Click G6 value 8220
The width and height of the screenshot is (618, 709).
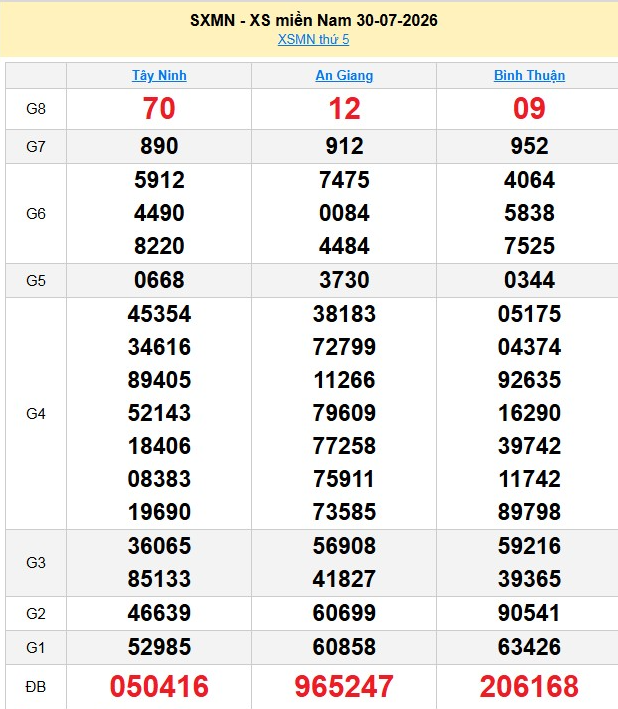click(159, 246)
